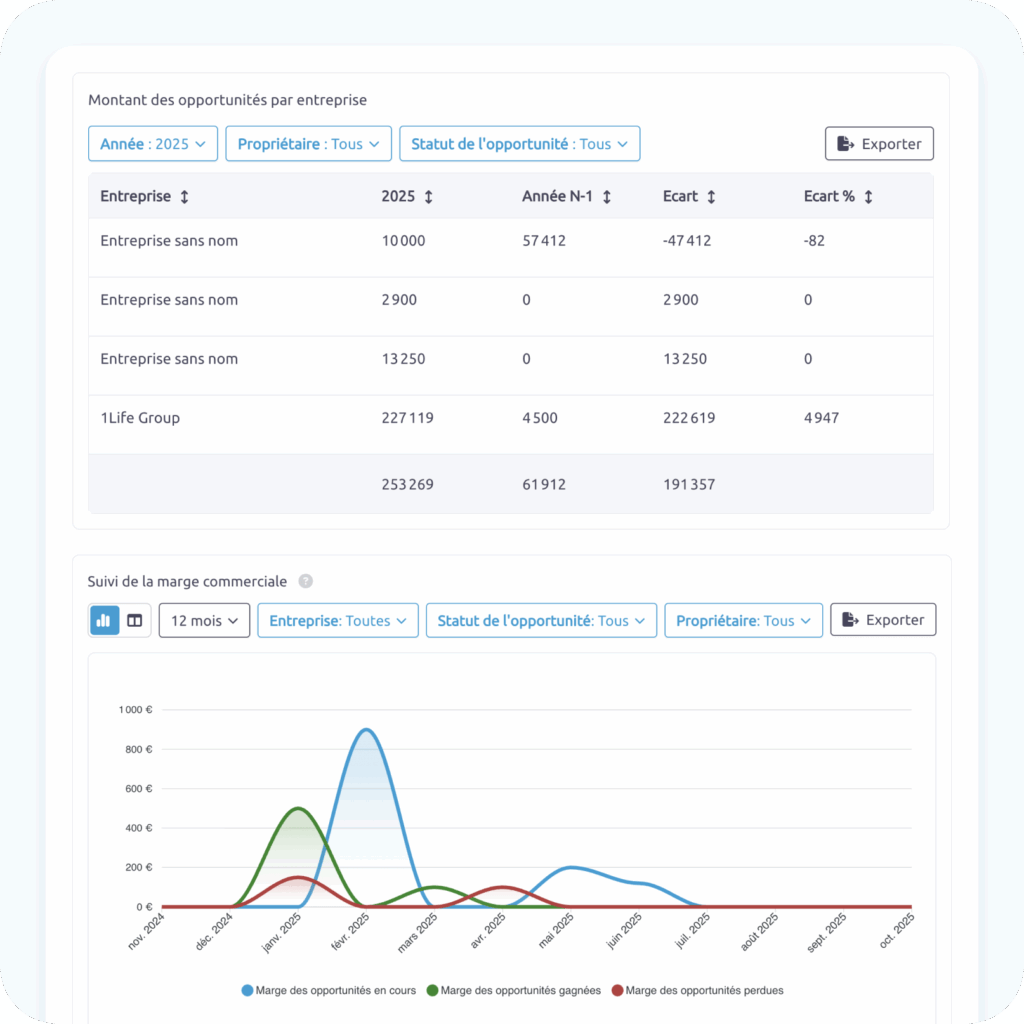Click Ecart % sort arrows icon
This screenshot has height=1024, width=1024.
coord(868,197)
